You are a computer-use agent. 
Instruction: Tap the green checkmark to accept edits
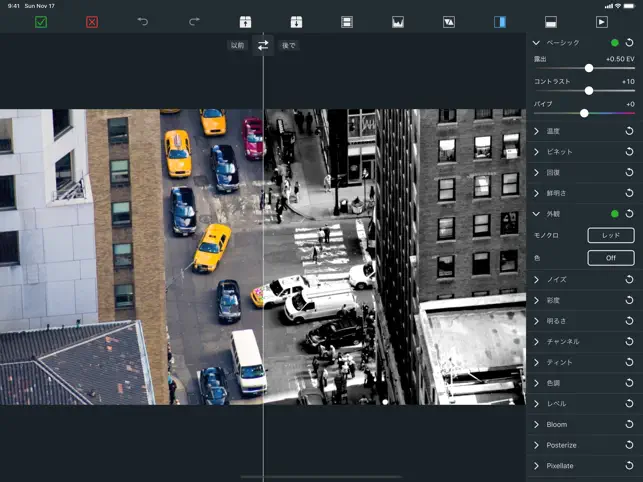41,21
